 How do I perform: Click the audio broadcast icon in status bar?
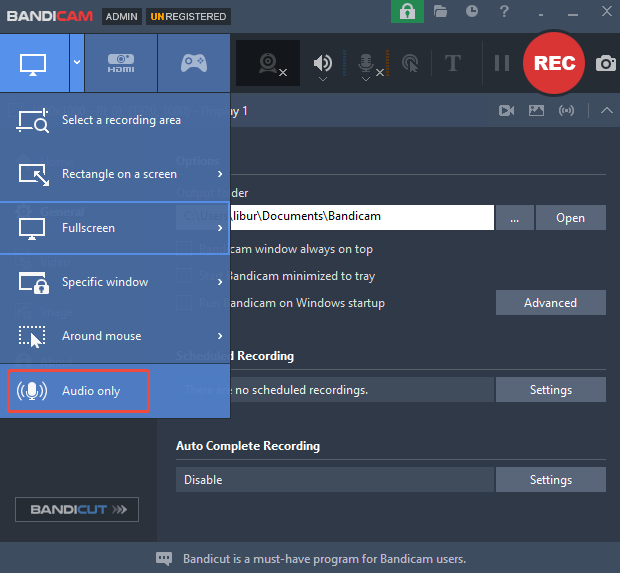[x=566, y=111]
